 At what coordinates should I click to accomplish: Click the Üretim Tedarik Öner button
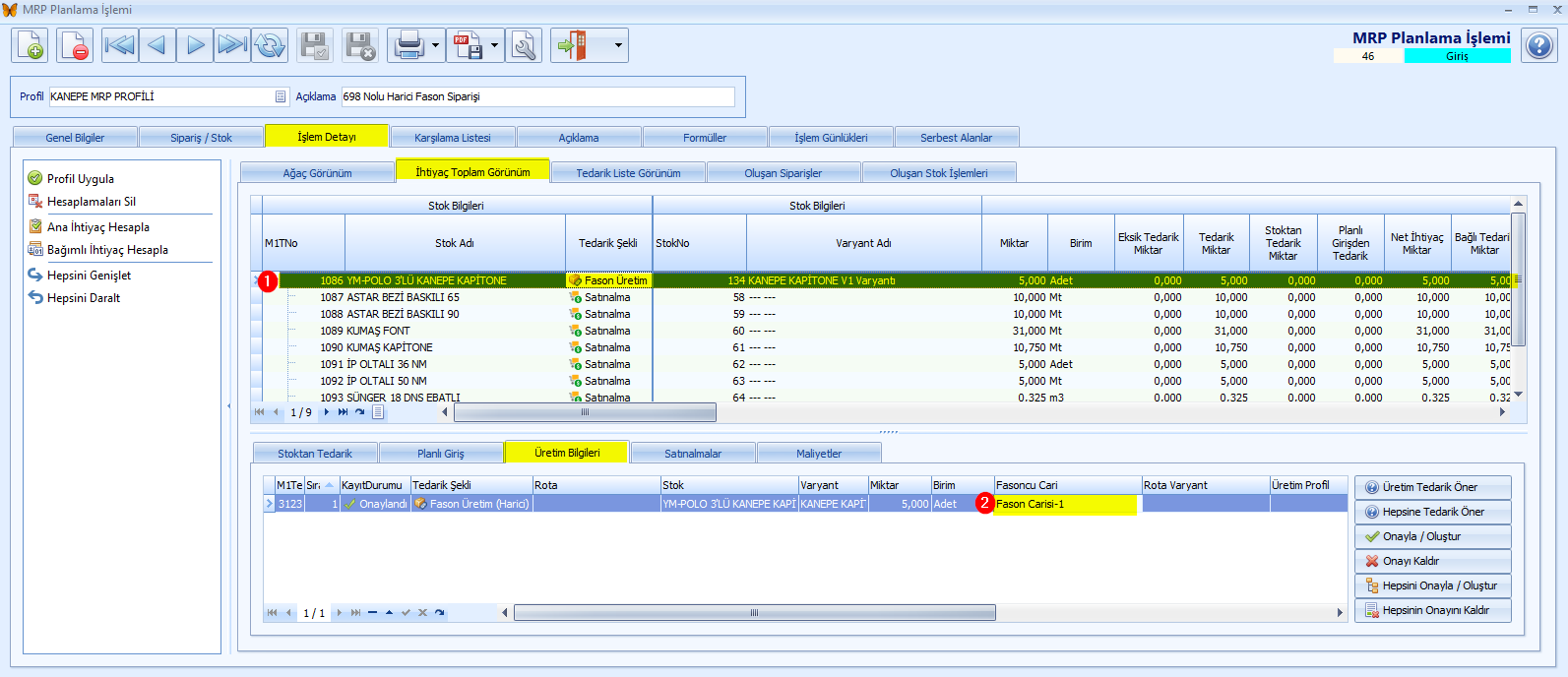click(1432, 487)
